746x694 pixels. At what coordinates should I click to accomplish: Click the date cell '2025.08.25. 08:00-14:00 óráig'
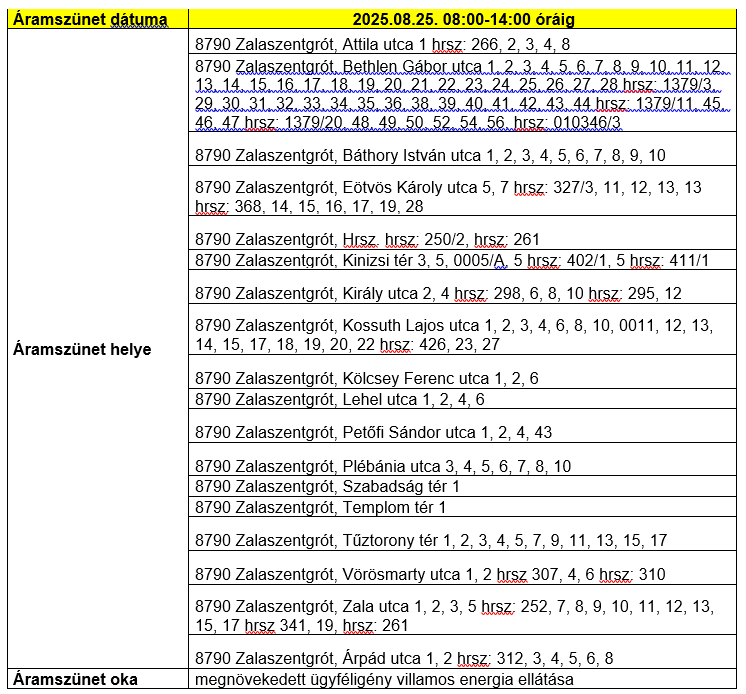(x=462, y=19)
